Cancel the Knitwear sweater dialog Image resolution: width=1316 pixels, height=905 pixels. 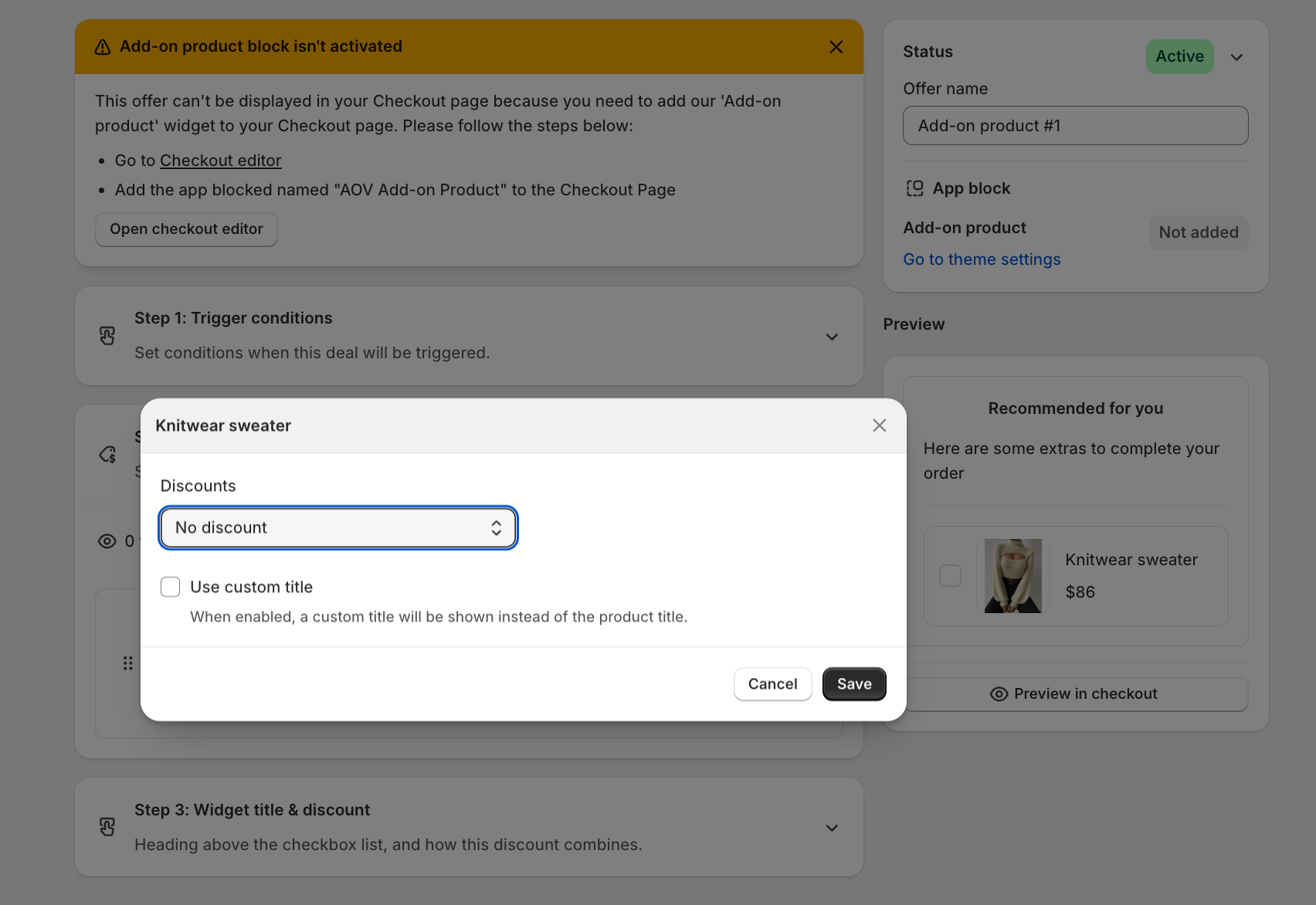[x=772, y=684]
